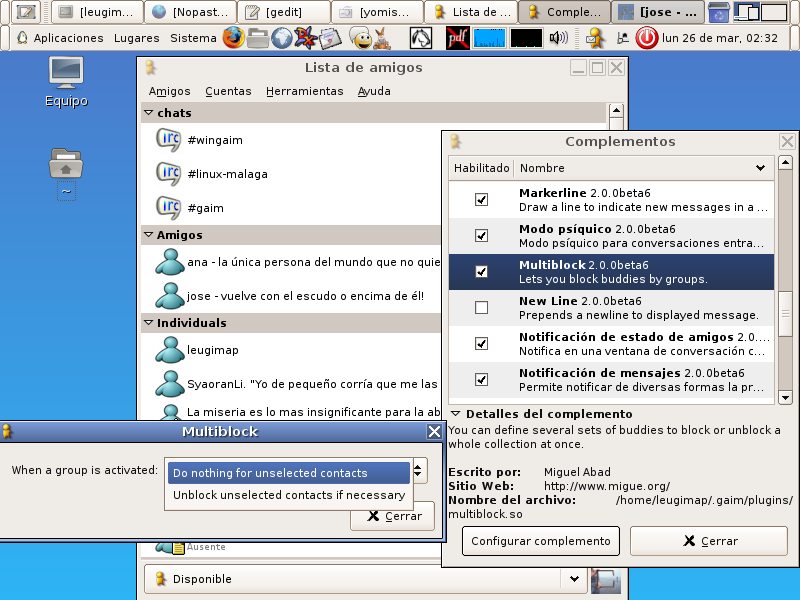Enable the New Line plugin checkbox
The height and width of the screenshot is (600, 800).
tap(481, 308)
